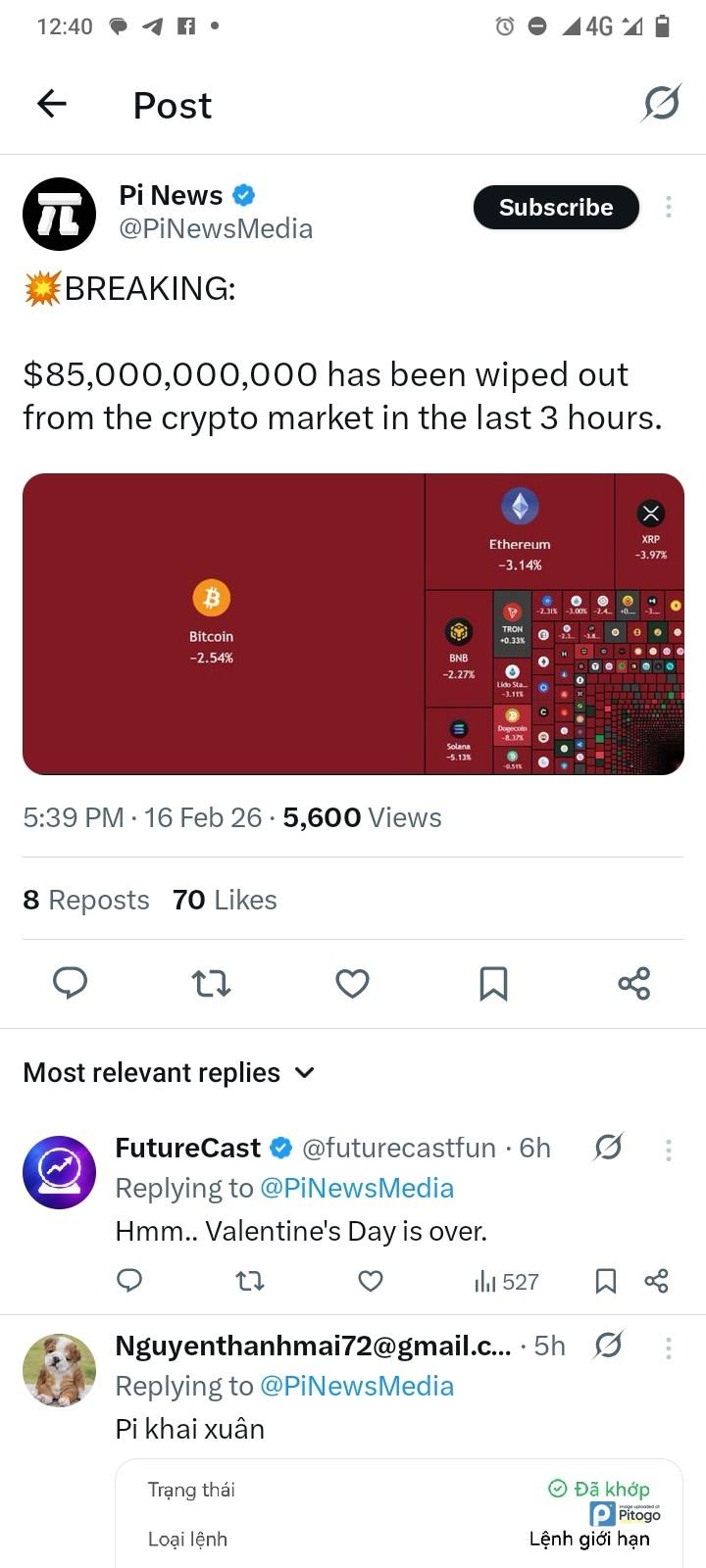The image size is (706, 1568).
Task: View the 70 Likes list
Action: pos(225,900)
